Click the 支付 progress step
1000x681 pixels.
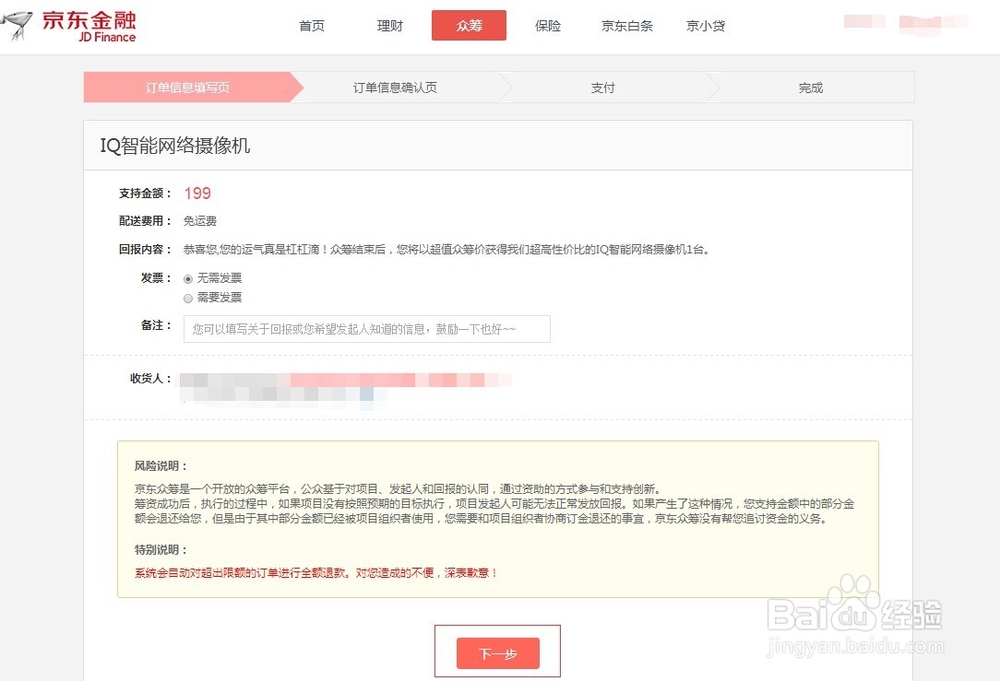(x=603, y=87)
